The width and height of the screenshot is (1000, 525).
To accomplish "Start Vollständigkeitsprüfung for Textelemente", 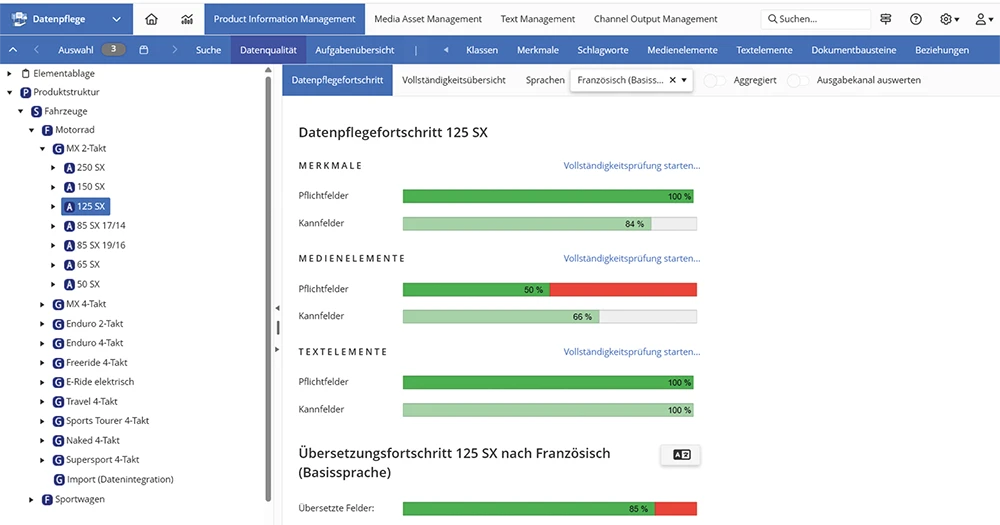I will (x=631, y=352).
